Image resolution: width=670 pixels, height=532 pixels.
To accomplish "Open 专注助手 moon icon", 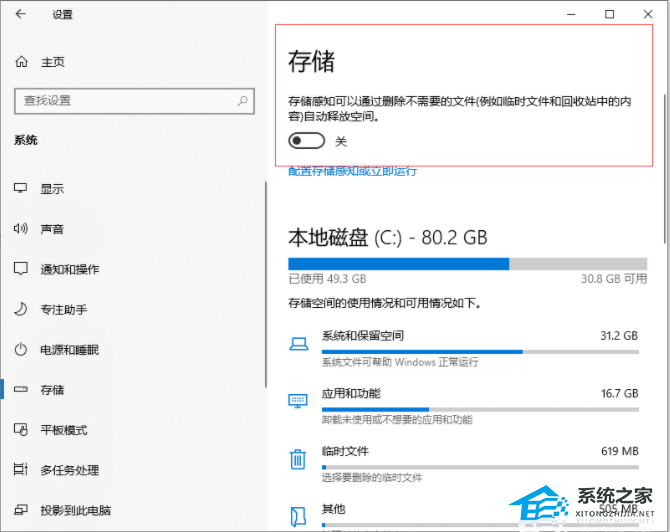I will (21, 310).
